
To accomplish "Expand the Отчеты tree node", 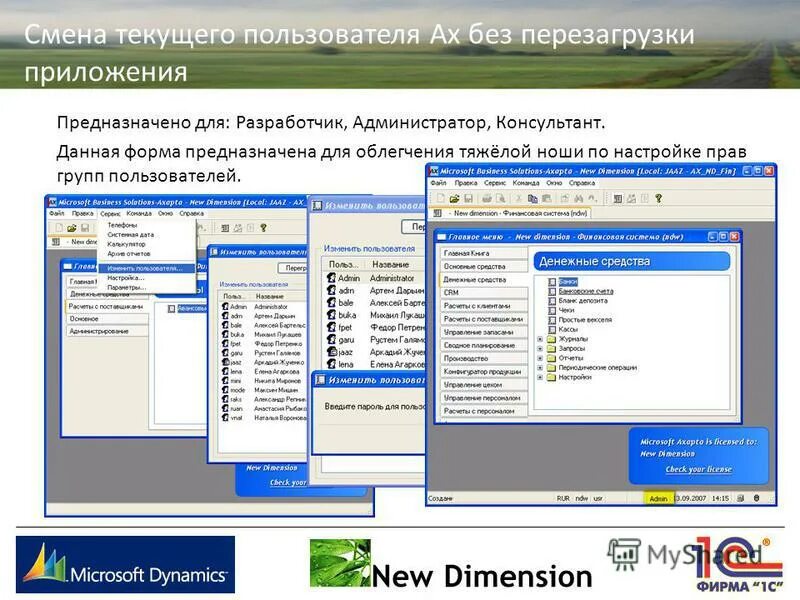I will pyautogui.click(x=540, y=357).
